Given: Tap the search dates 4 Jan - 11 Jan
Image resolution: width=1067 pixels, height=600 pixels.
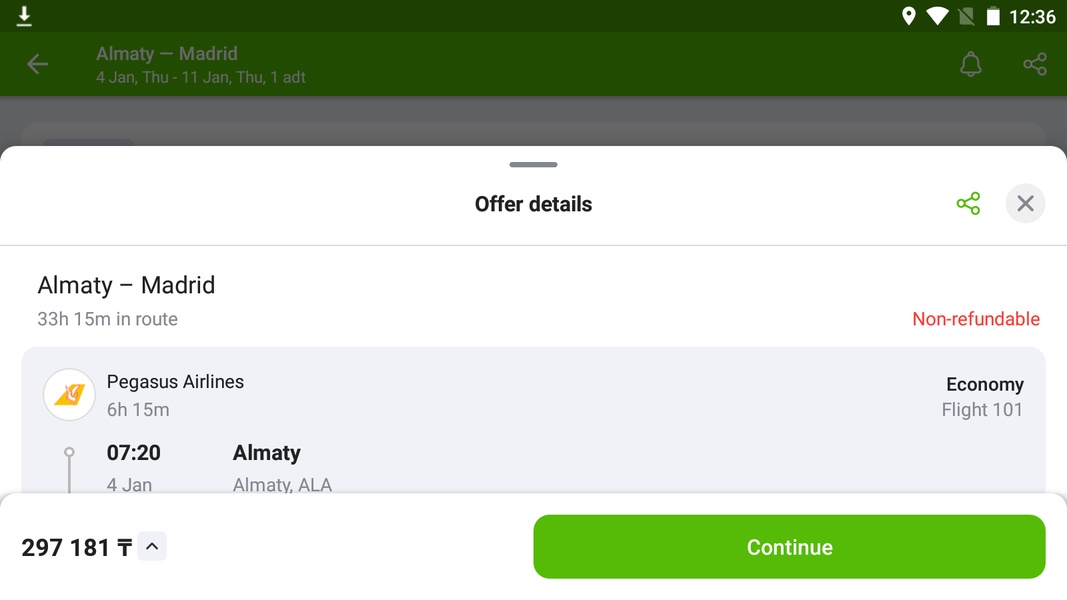Looking at the screenshot, I should (201, 78).
